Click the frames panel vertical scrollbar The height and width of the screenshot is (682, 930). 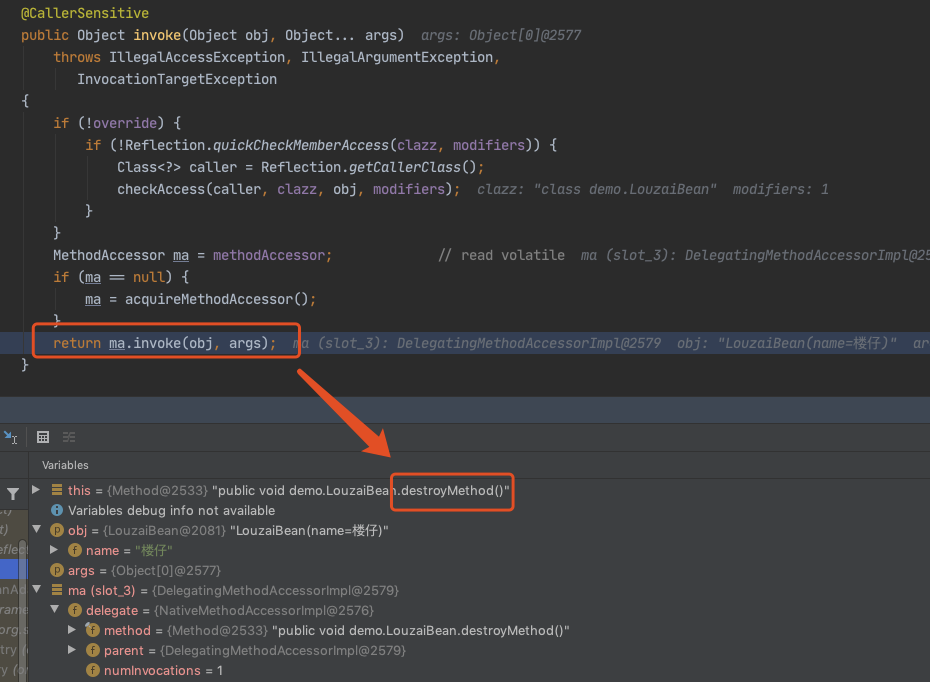[x=23, y=610]
